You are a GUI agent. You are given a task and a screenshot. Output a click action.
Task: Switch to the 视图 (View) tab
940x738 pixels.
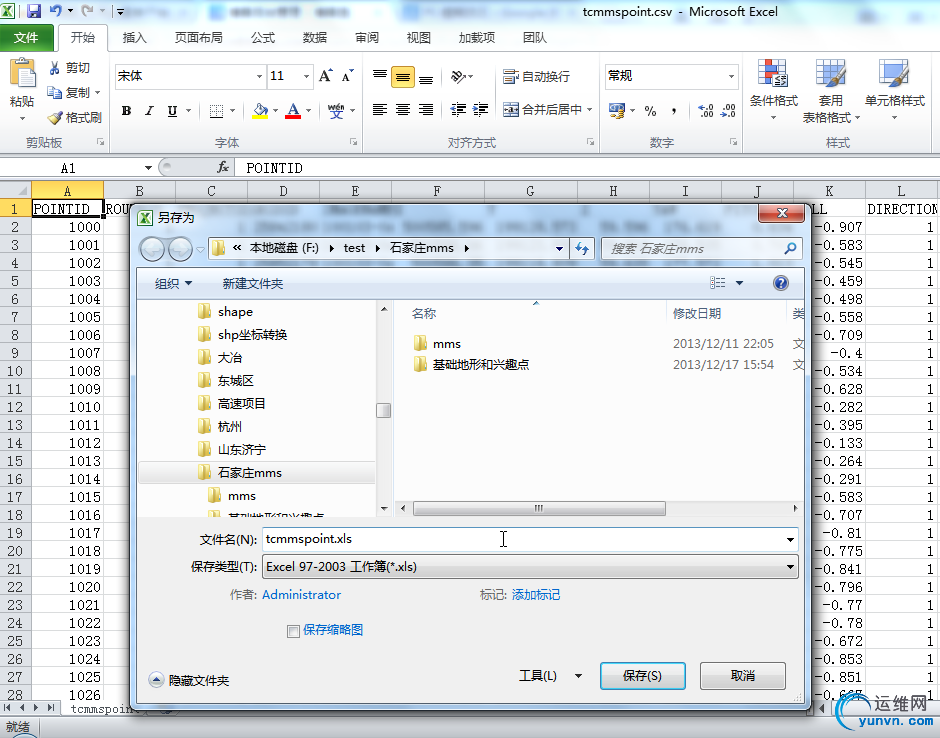[418, 38]
